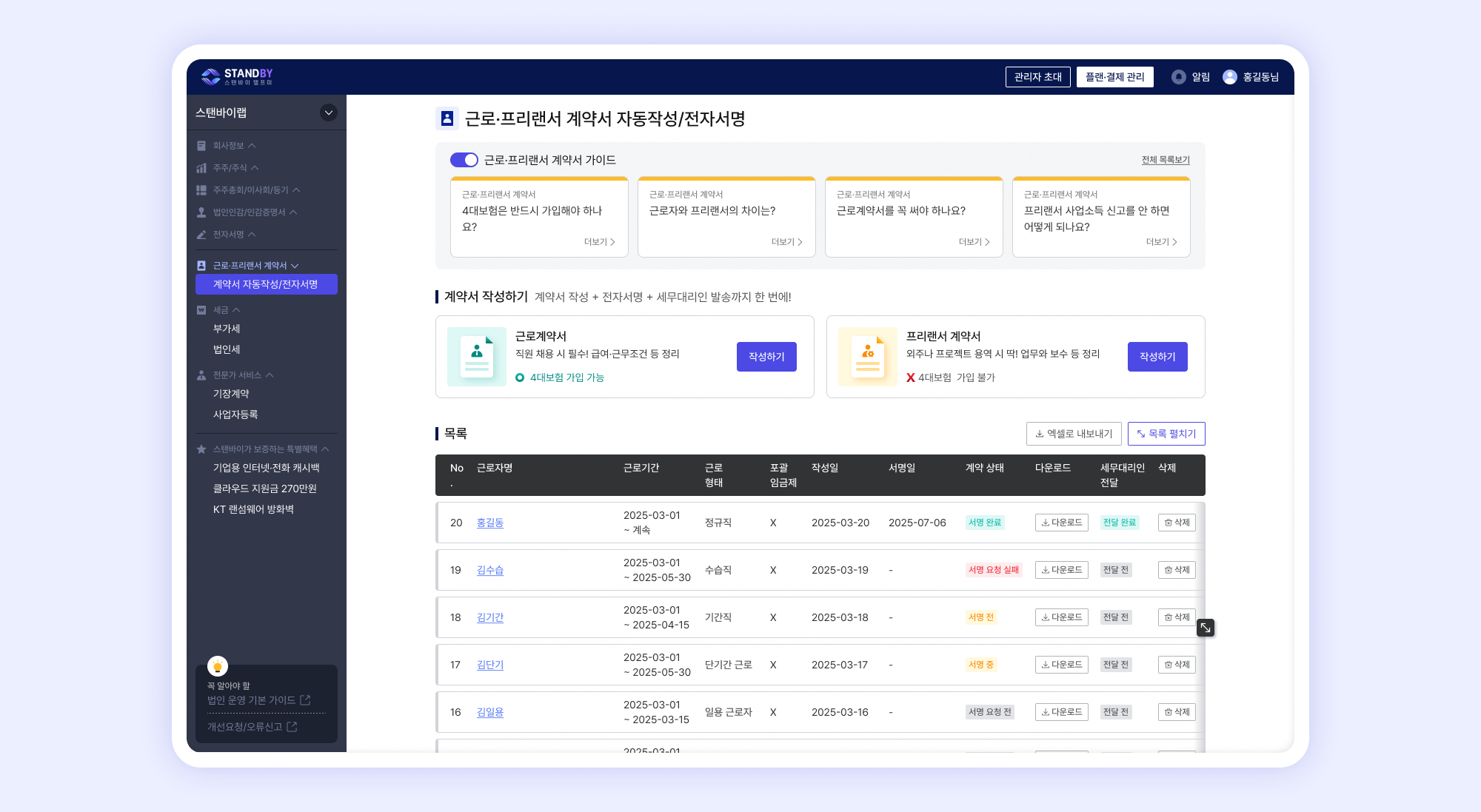This screenshot has width=1481, height=812.
Task: Click the star icon for 특별혜택 section
Action: coord(201,449)
